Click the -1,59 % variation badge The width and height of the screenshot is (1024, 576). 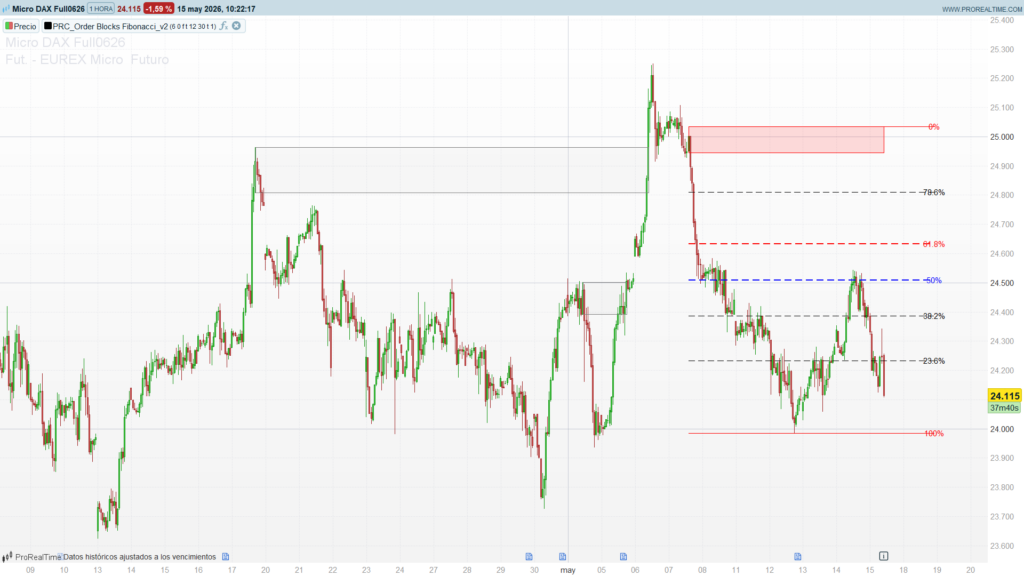click(x=159, y=9)
